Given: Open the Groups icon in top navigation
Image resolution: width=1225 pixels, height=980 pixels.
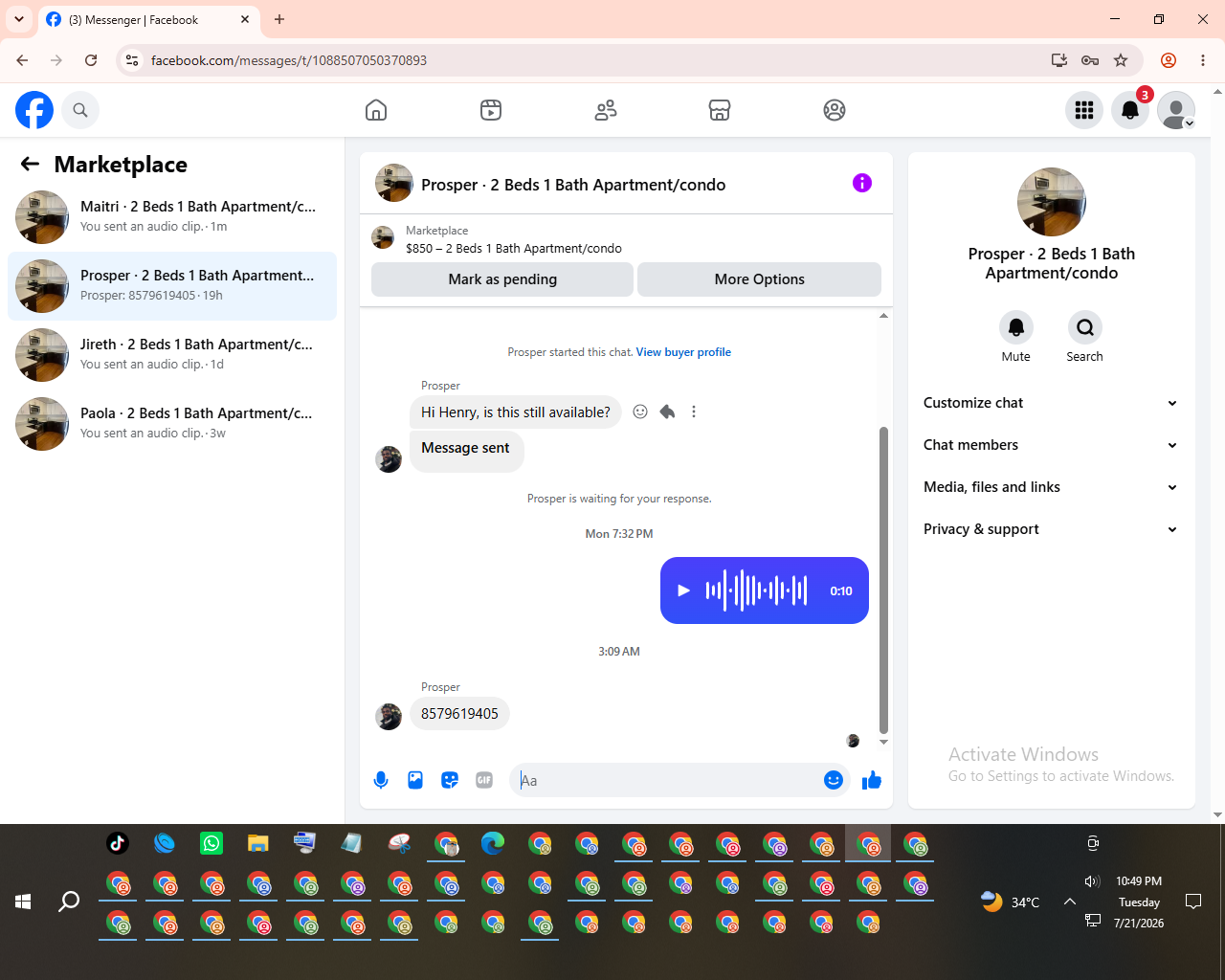Looking at the screenshot, I should (835, 110).
